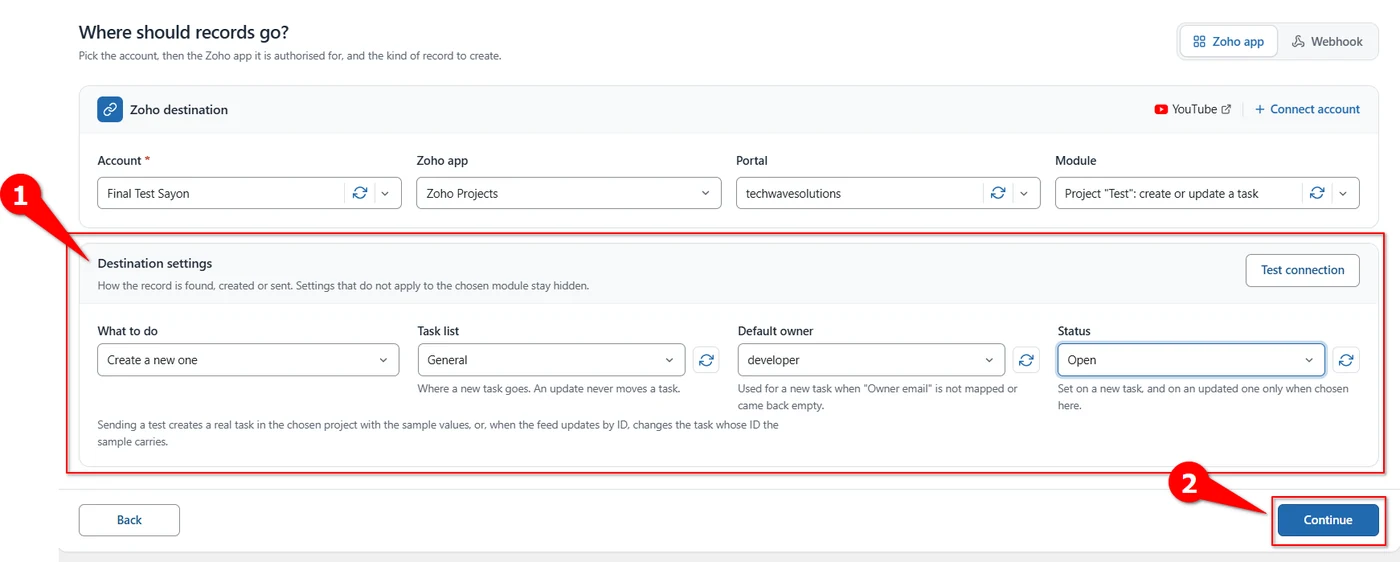The image size is (1400, 562).
Task: Click the external-link icon beside YouTube
Action: pyautogui.click(x=1227, y=110)
